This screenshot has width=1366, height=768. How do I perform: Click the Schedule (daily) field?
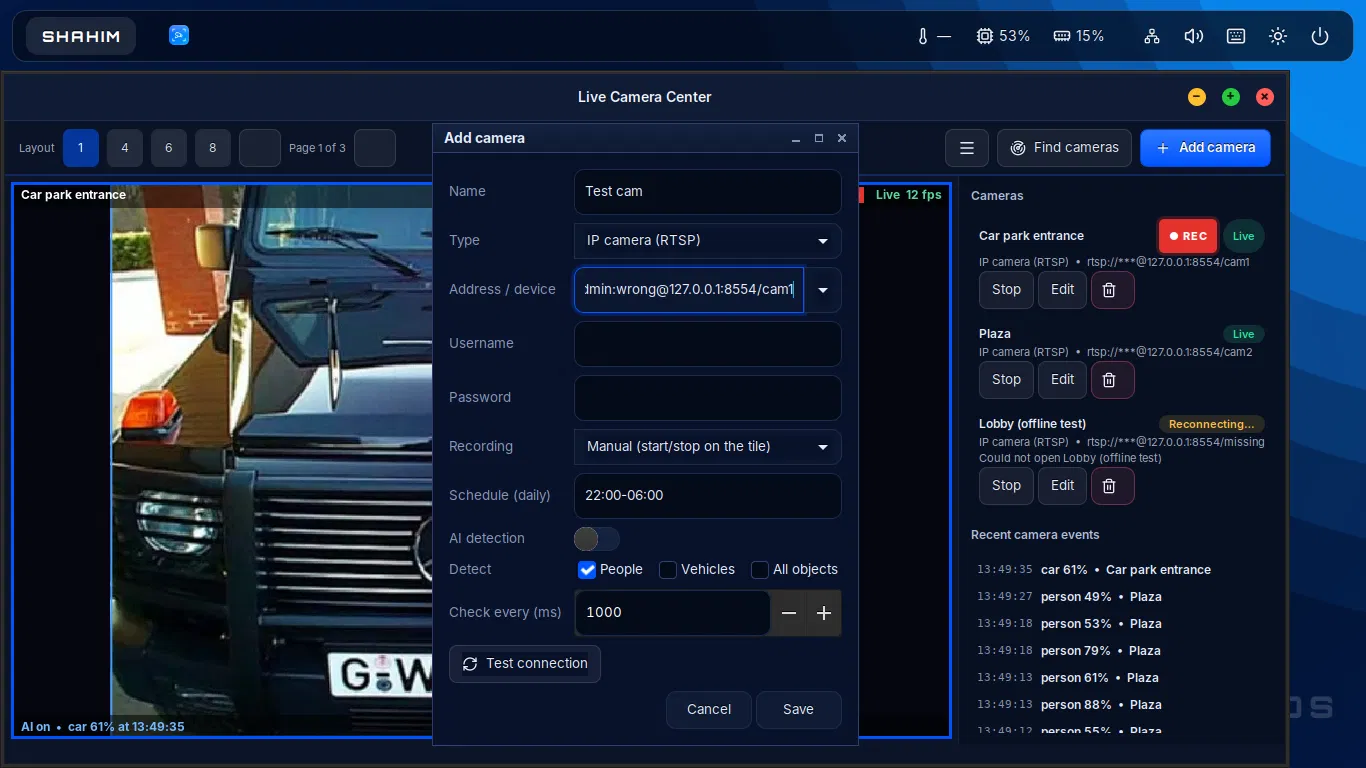[708, 496]
